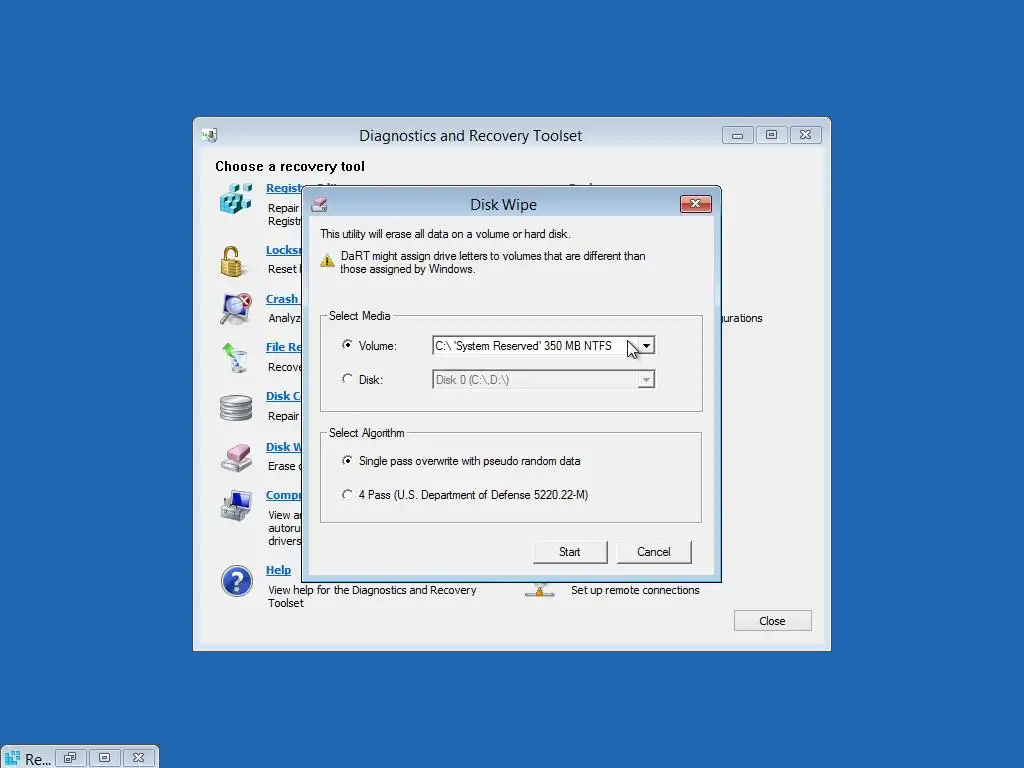This screenshot has width=1024, height=768.
Task: Click the Crash Analyzer magnifier icon
Action: pyautogui.click(x=236, y=309)
